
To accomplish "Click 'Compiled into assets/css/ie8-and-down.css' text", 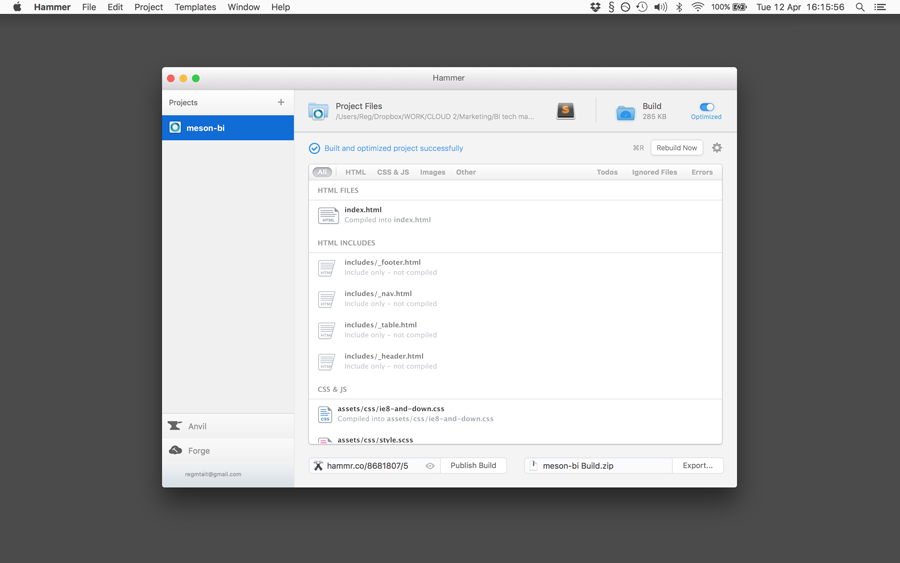I will click(x=416, y=419).
